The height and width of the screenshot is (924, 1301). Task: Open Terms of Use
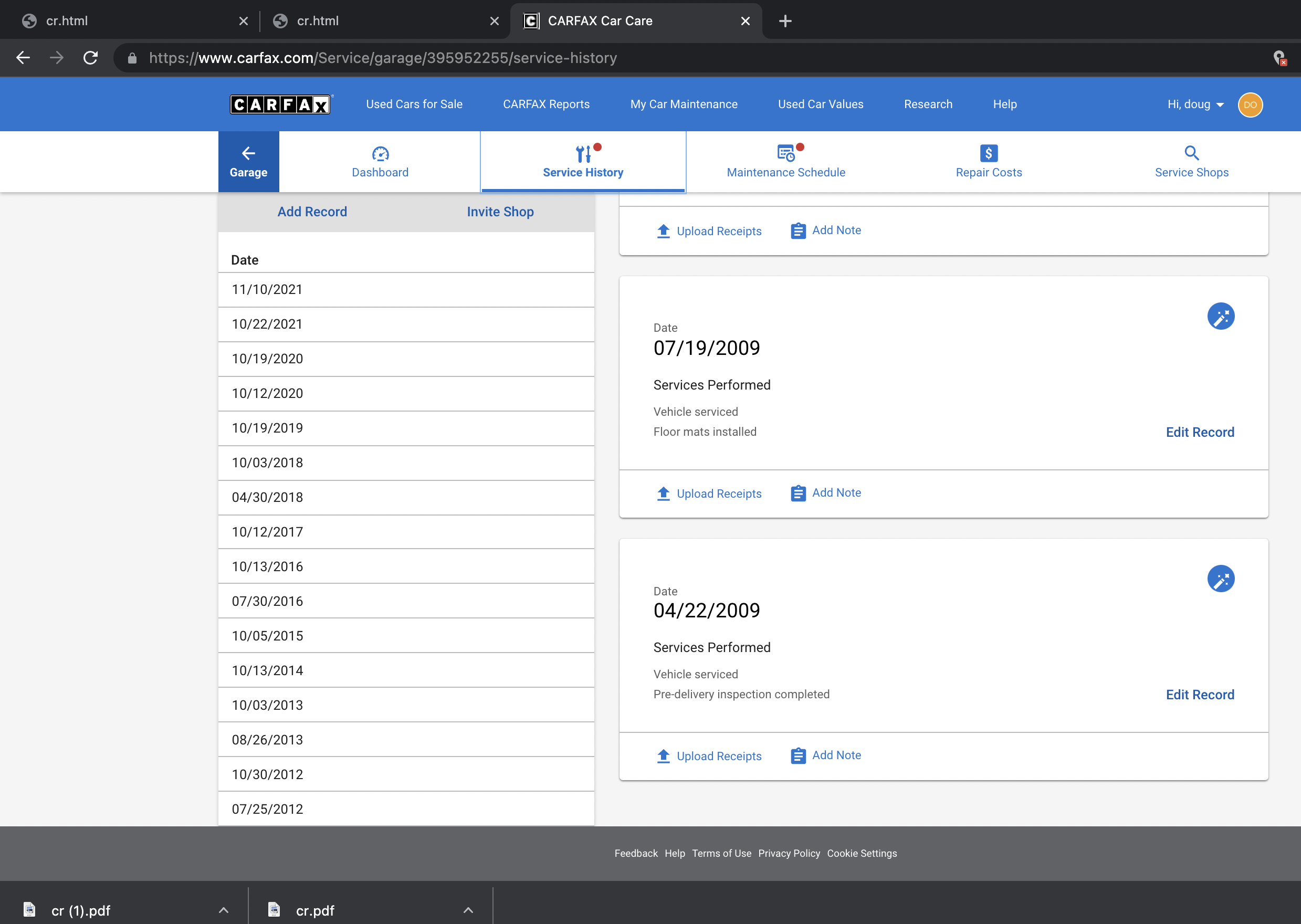tap(721, 854)
